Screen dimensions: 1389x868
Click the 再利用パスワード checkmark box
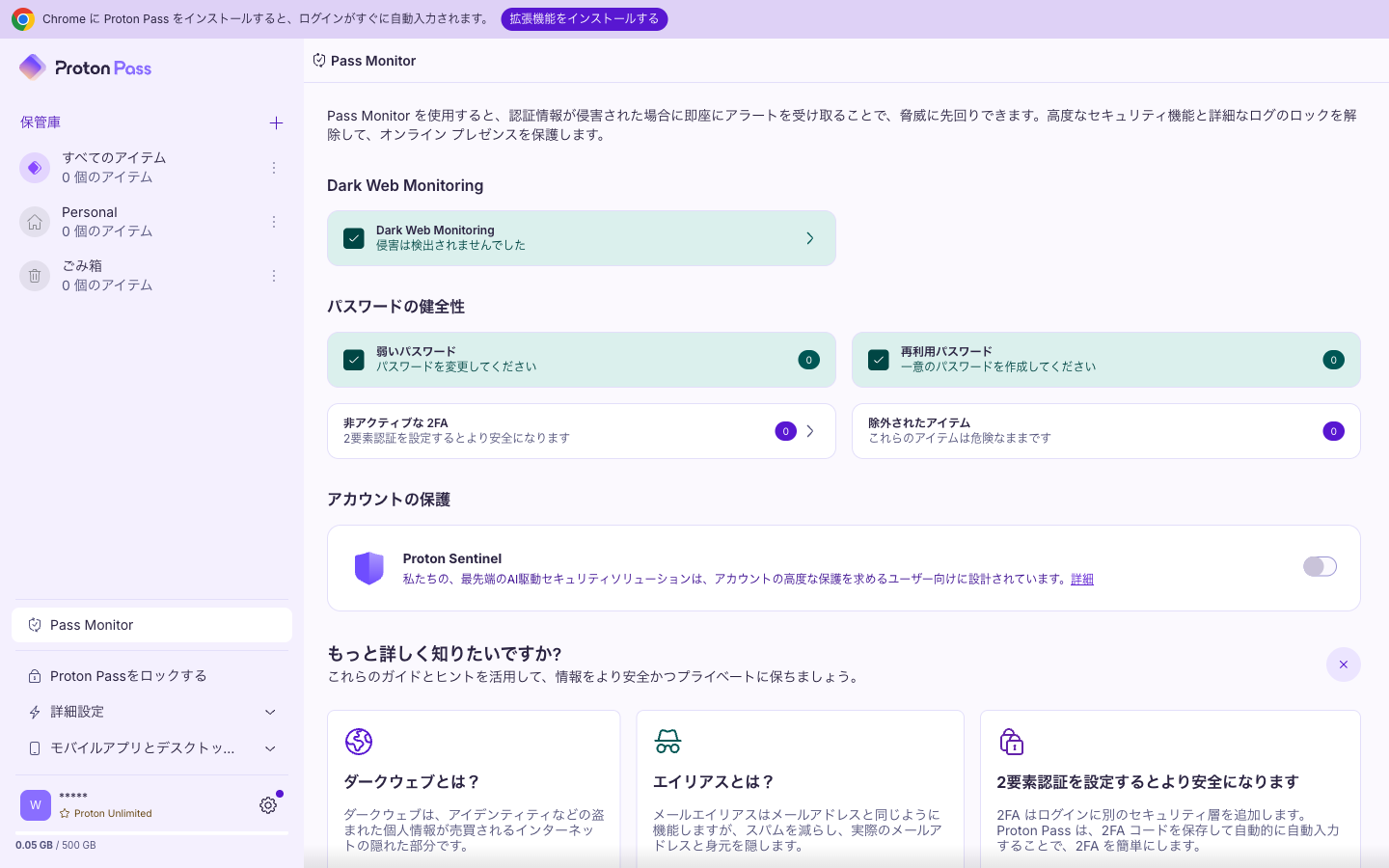879,360
